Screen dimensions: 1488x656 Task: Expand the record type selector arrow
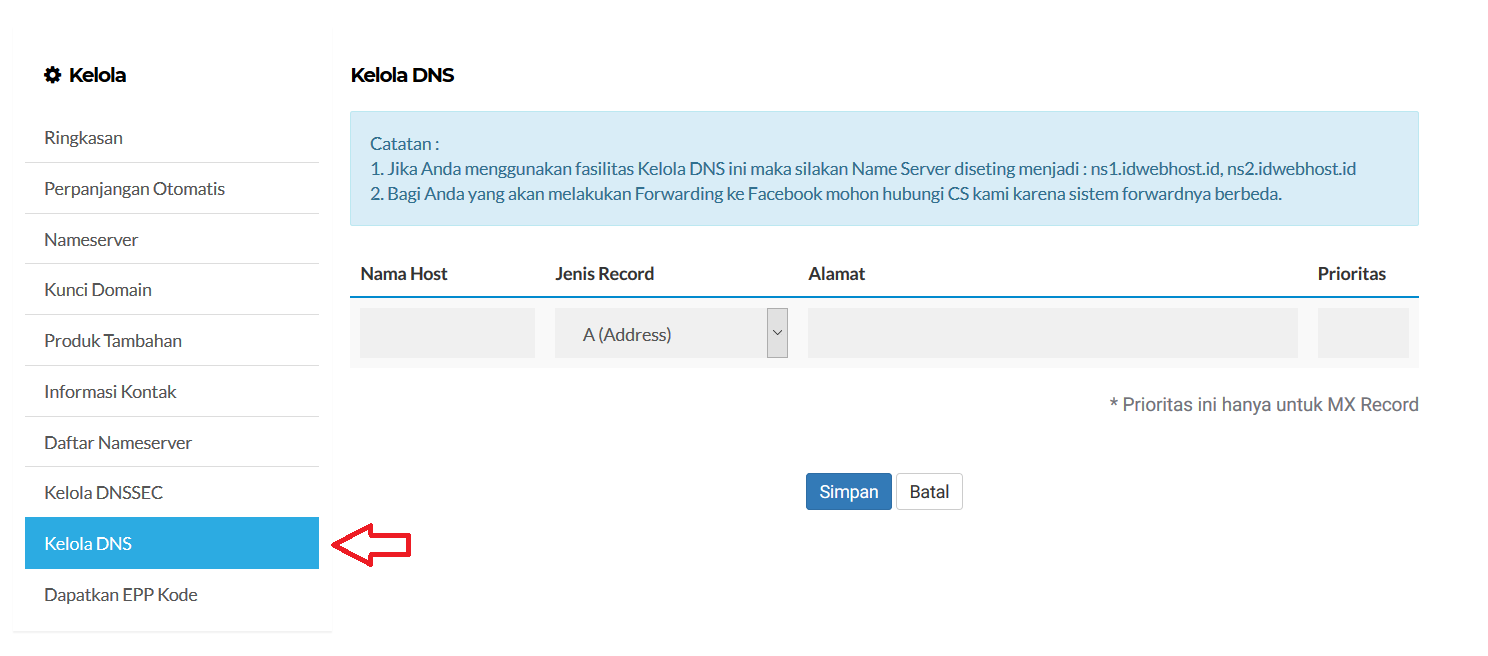(x=778, y=332)
